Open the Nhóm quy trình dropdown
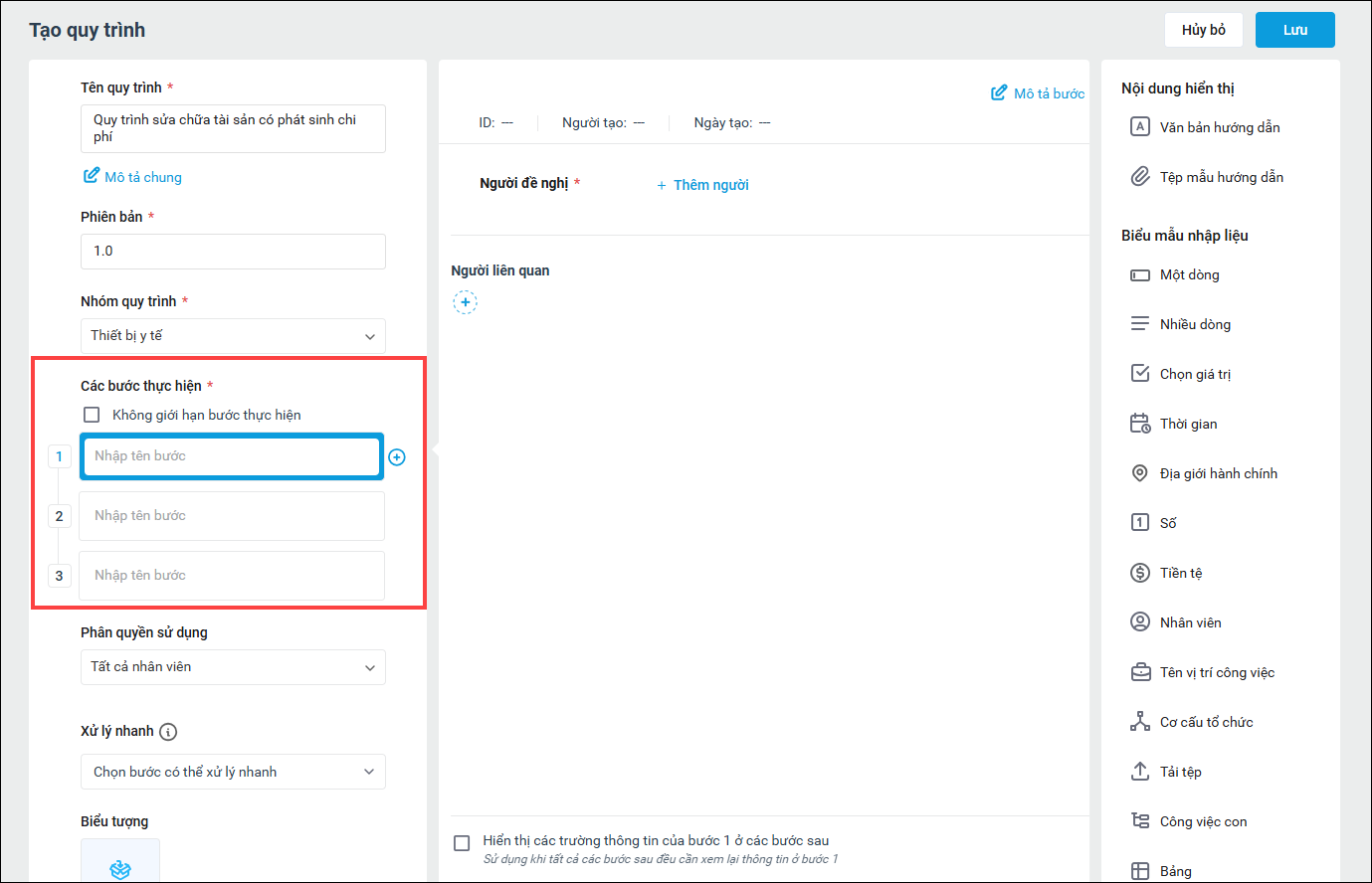This screenshot has height=883, width=1372. pos(233,336)
